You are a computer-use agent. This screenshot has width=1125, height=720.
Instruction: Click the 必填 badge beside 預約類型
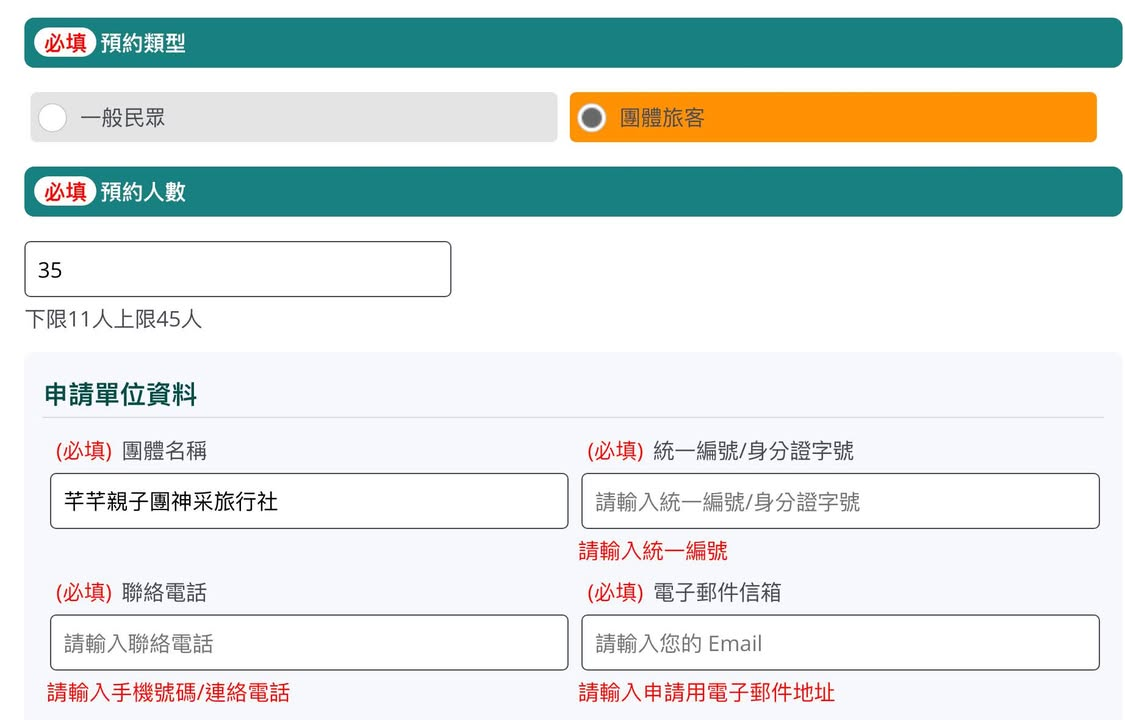[65, 43]
